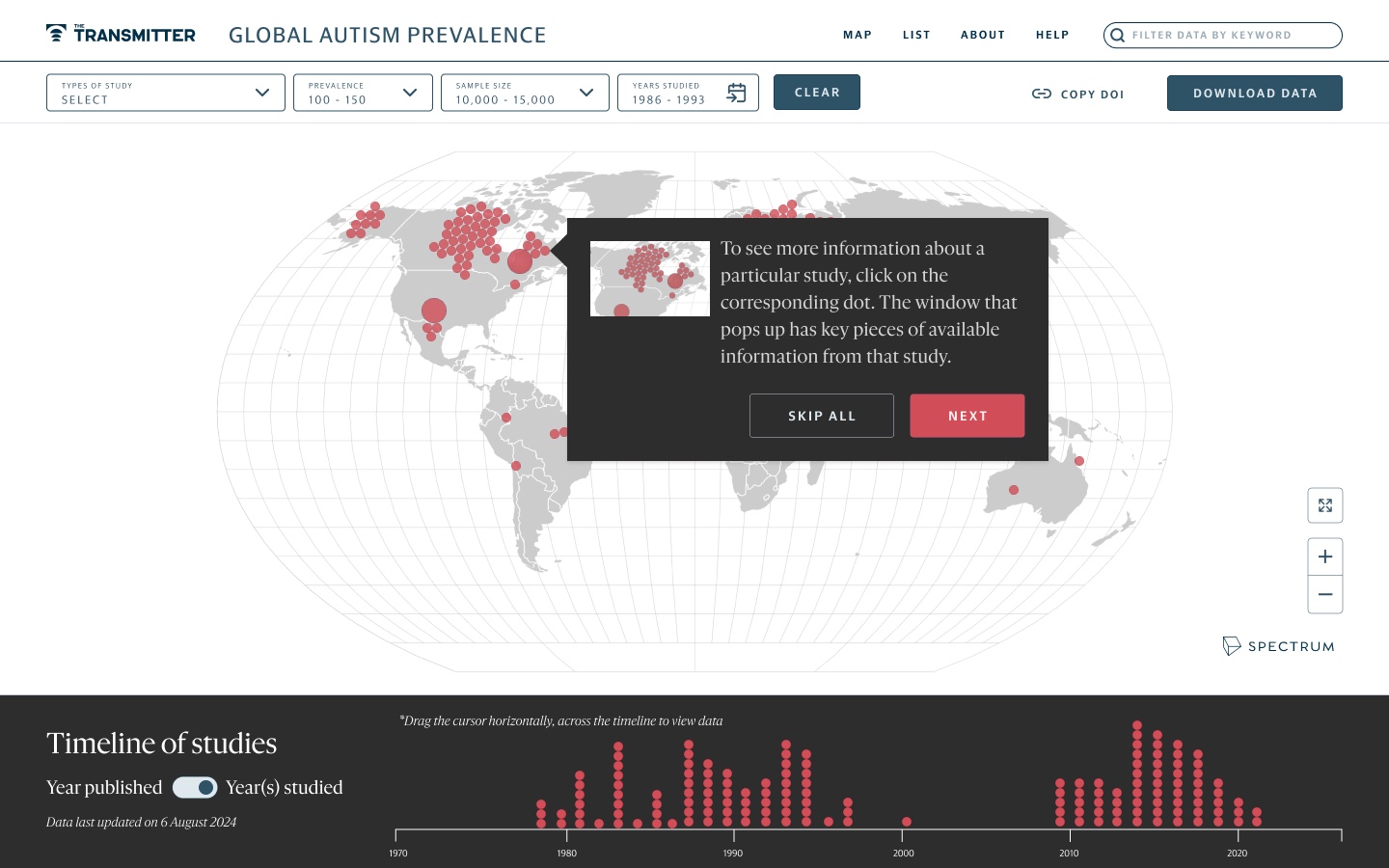Open the Years Studied calendar icon

click(x=736, y=93)
